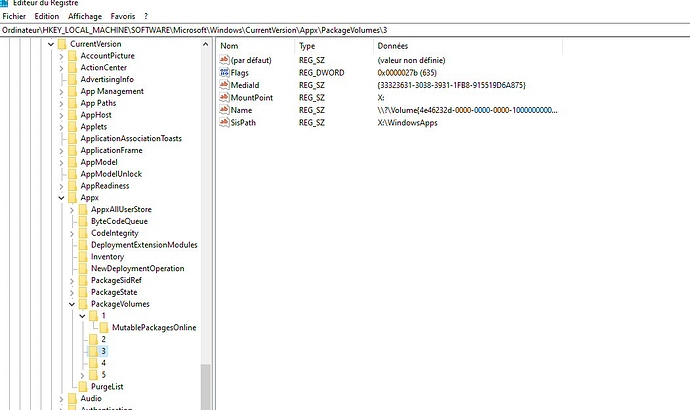This screenshot has width=690, height=410.
Task: Click the AdvertisingInfo folder icon
Action: point(73,79)
